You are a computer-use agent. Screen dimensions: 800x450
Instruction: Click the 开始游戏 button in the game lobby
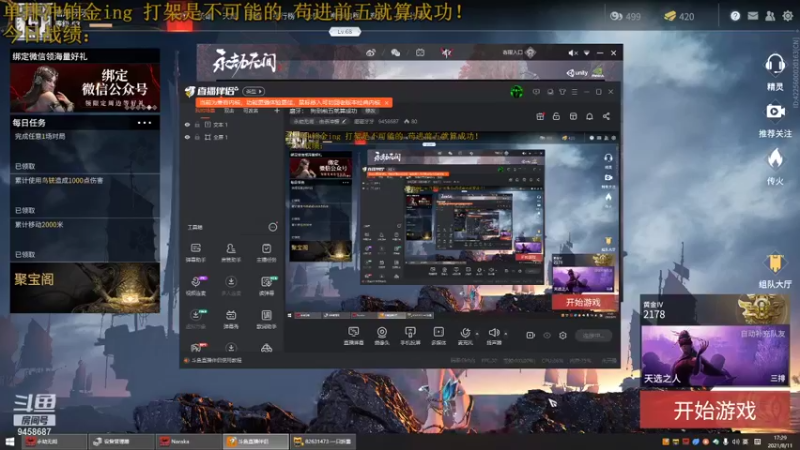[715, 410]
